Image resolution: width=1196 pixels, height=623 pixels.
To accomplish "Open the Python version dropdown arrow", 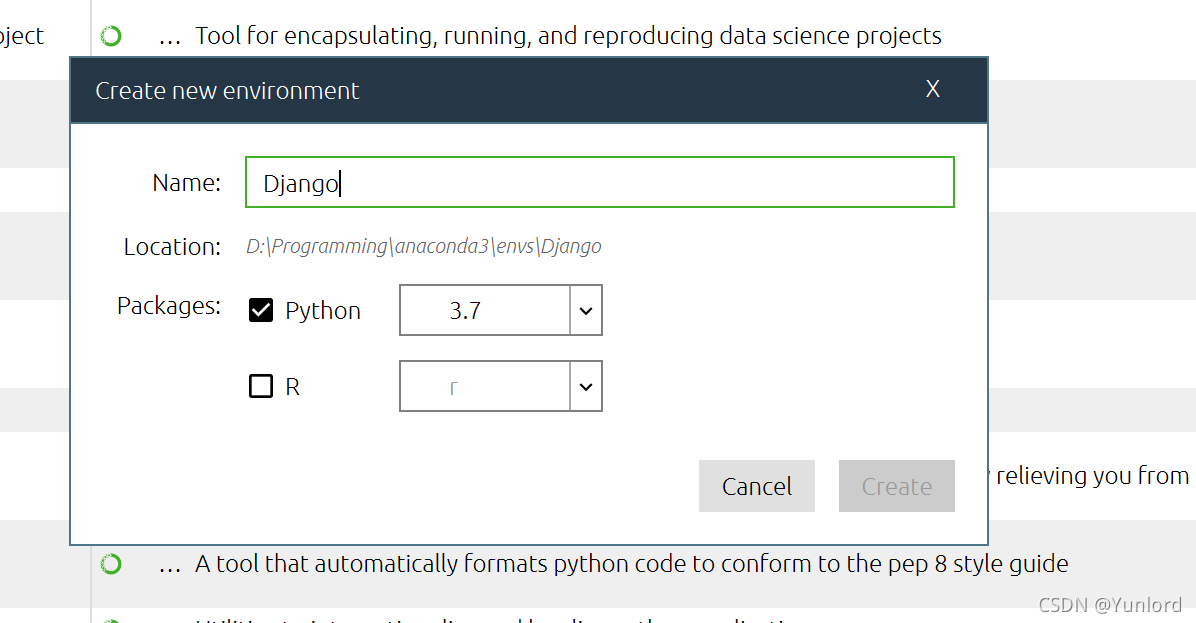I will coord(586,311).
